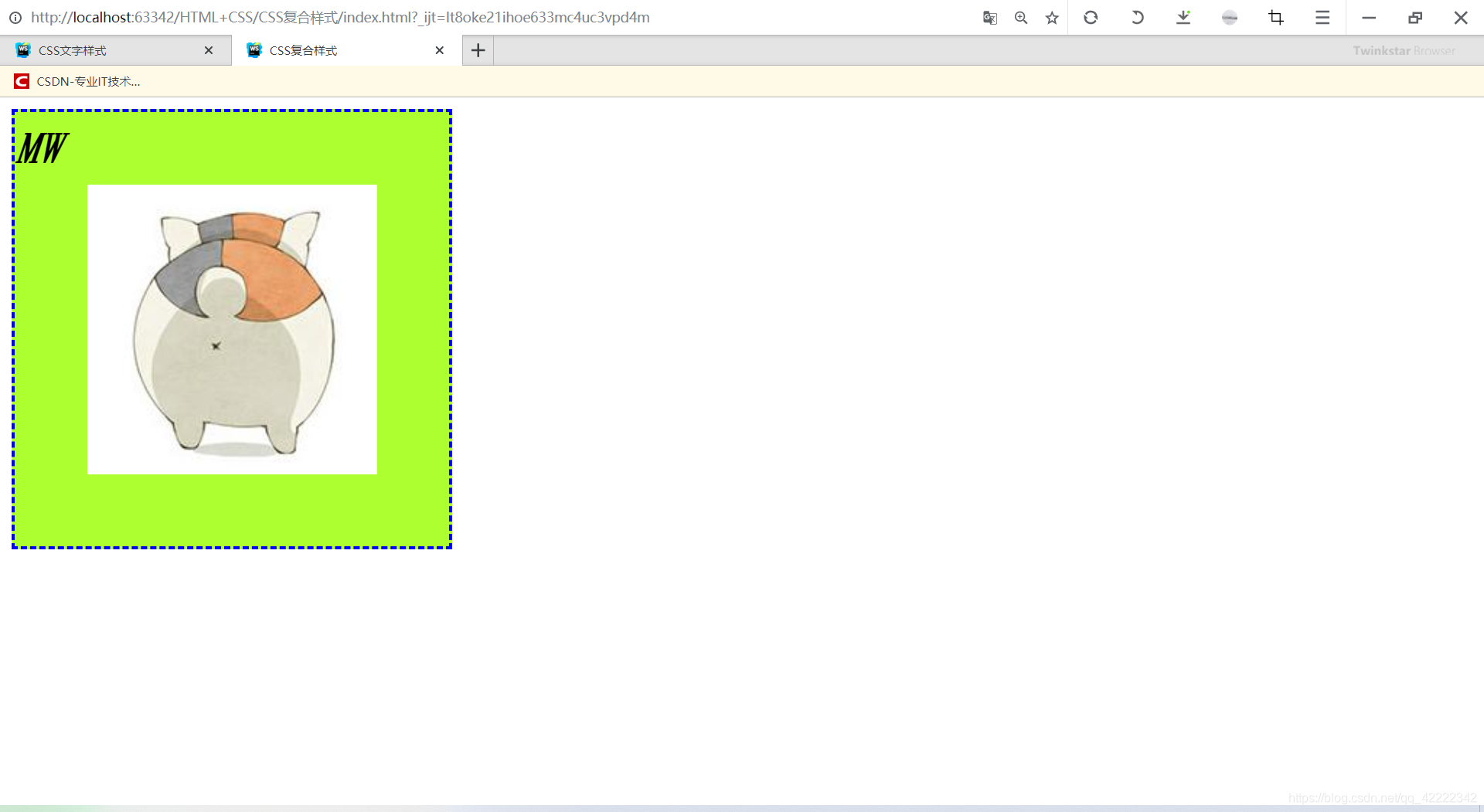Viewport: 1484px width, 812px height.
Task: Click the gray round globe icon
Action: click(1230, 17)
